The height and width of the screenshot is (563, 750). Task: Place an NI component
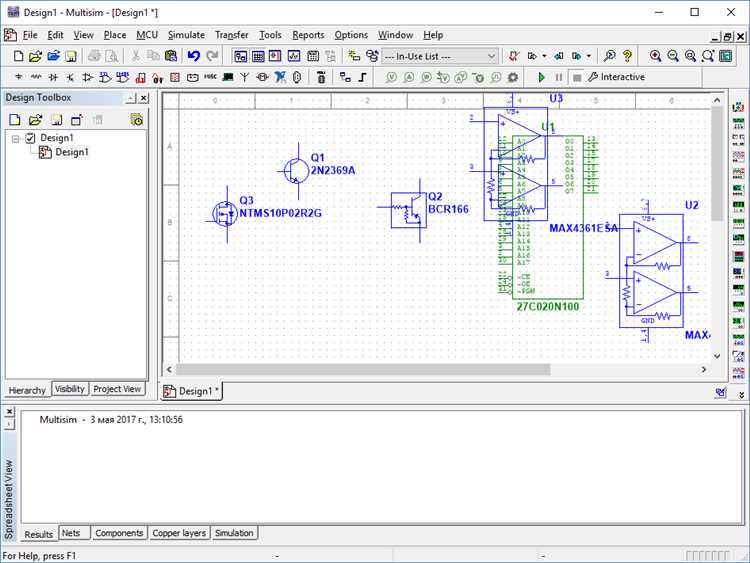(x=280, y=77)
